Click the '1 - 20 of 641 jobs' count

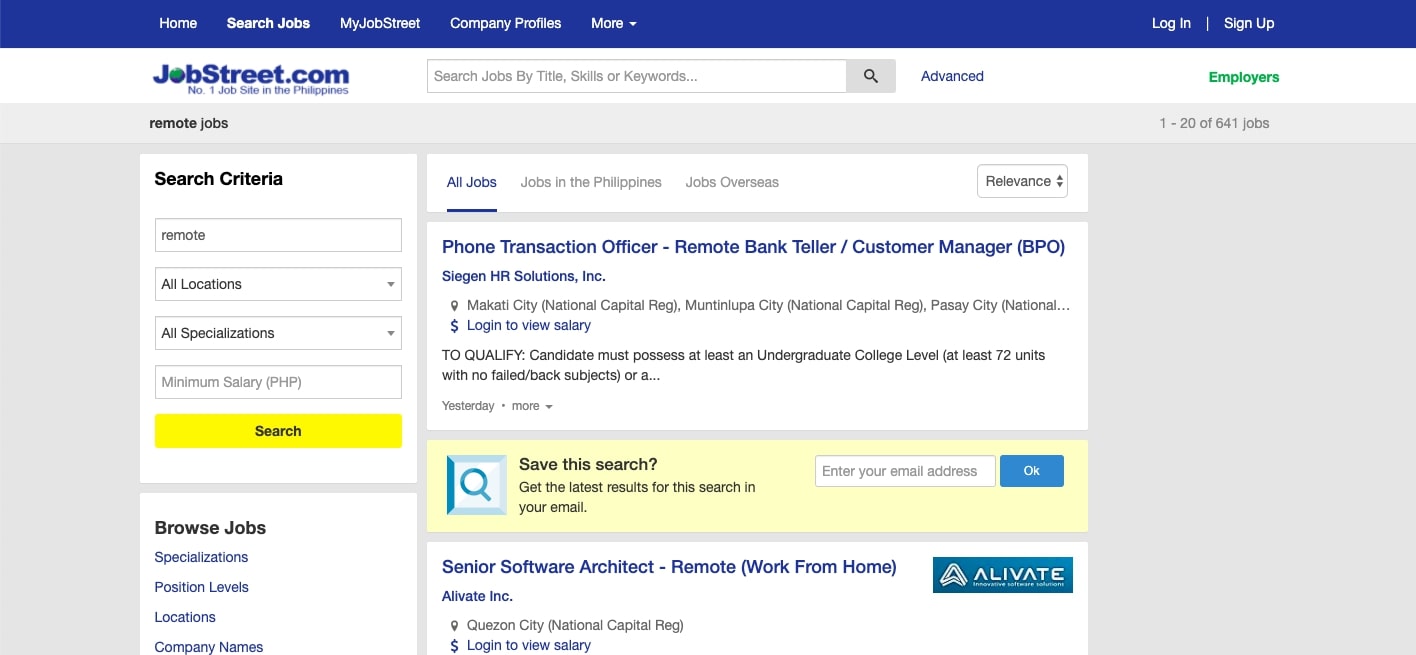[1214, 123]
